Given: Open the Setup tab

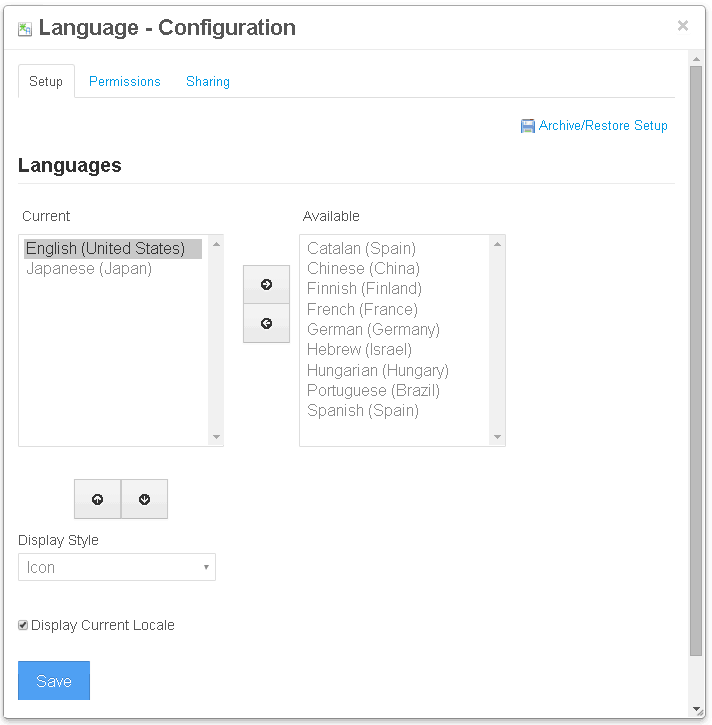Looking at the screenshot, I should (x=46, y=82).
